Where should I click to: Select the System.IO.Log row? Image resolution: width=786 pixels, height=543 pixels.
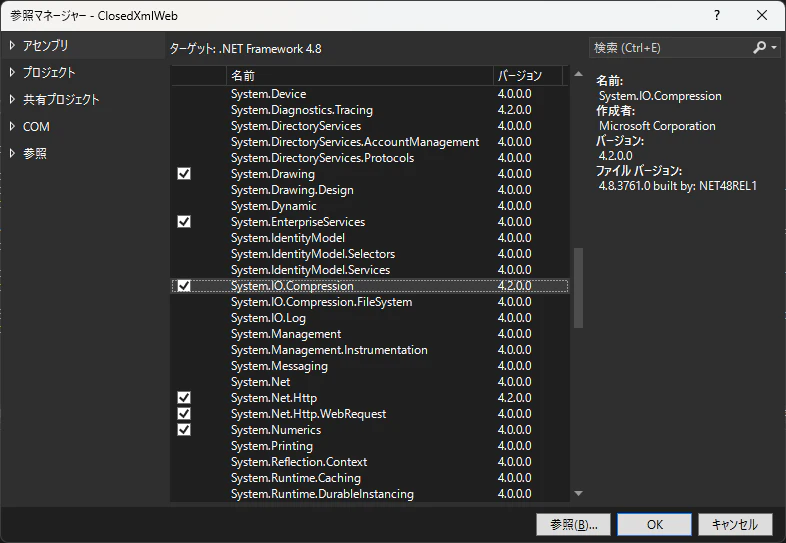(x=370, y=318)
